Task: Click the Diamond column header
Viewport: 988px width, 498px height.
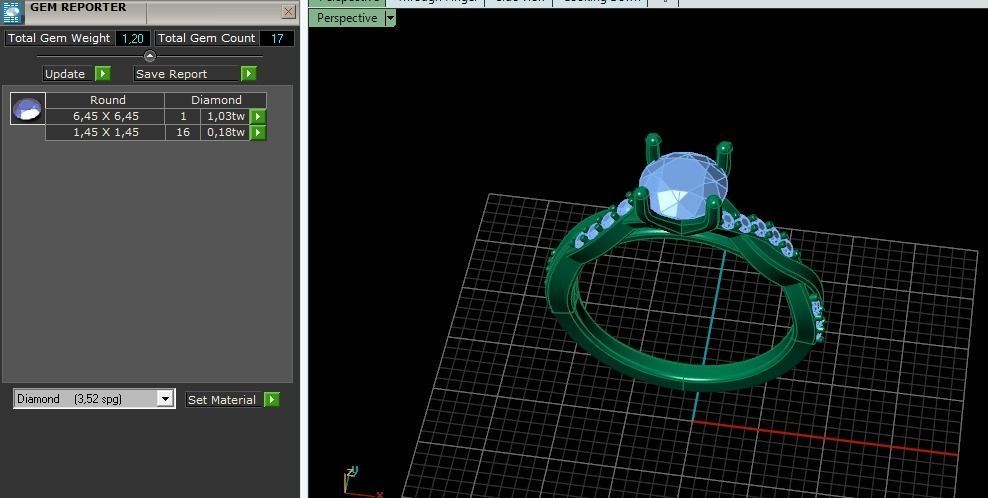Action: coord(215,100)
